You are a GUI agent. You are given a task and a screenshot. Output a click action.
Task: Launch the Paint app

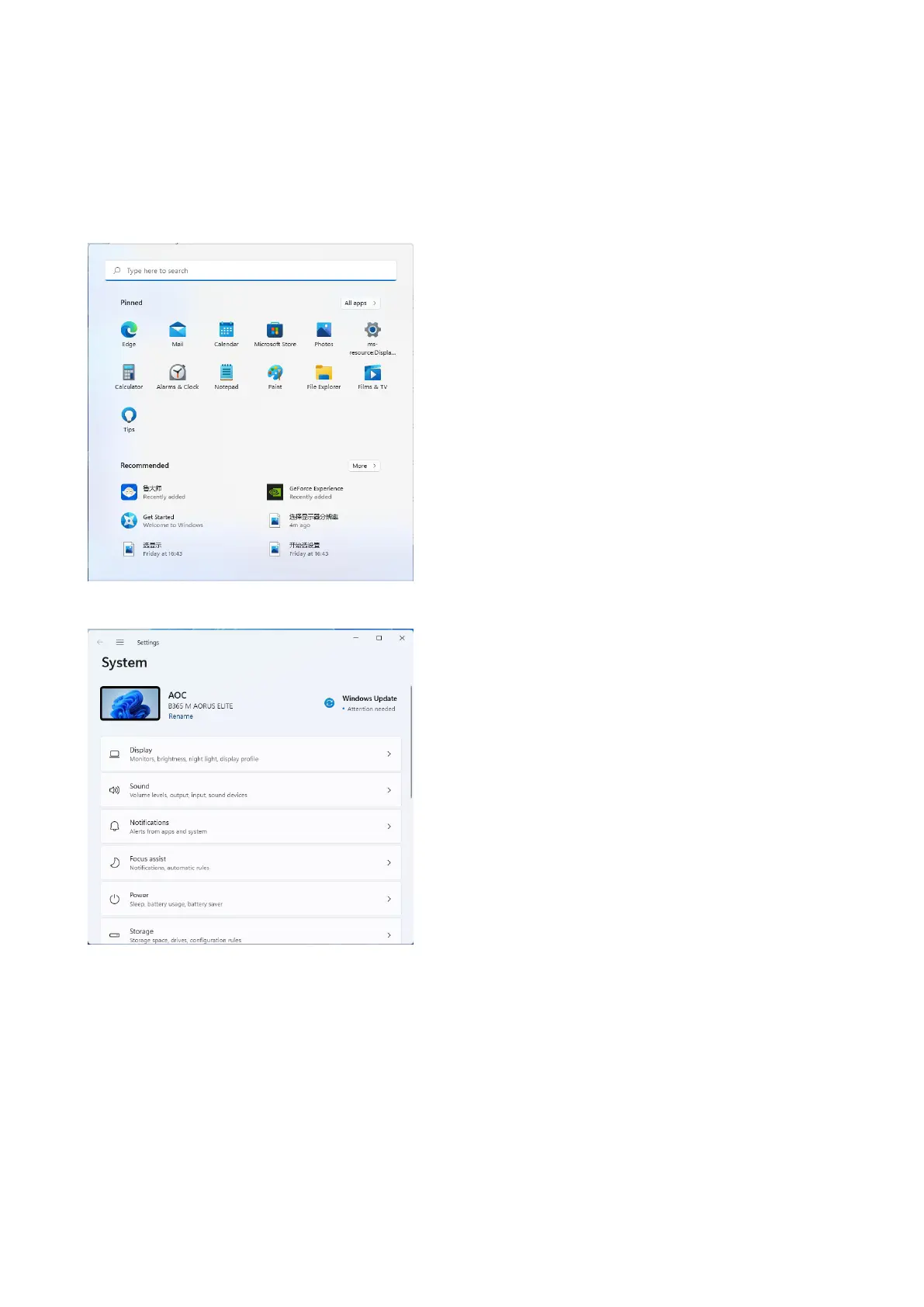pyautogui.click(x=275, y=373)
